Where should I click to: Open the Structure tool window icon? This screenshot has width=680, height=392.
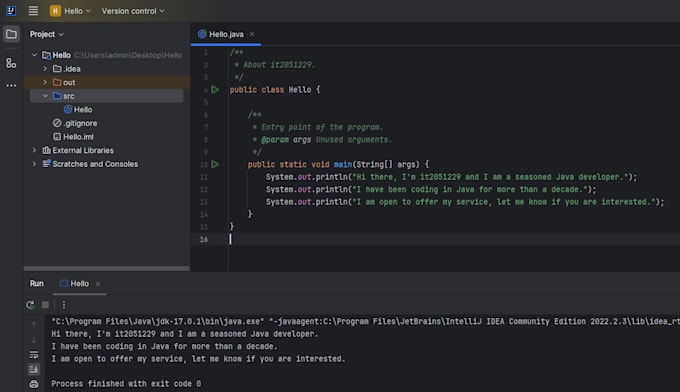11,63
